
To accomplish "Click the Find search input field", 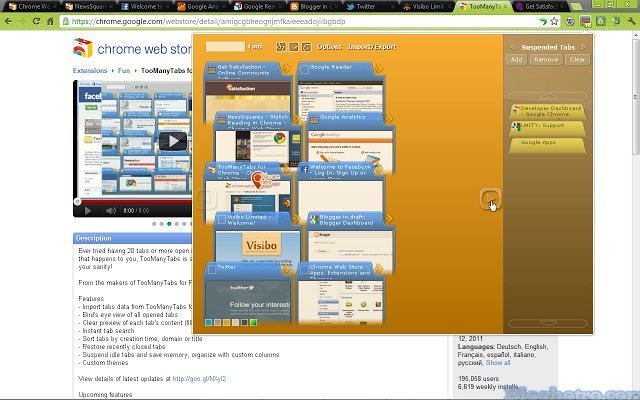I will (x=225, y=47).
